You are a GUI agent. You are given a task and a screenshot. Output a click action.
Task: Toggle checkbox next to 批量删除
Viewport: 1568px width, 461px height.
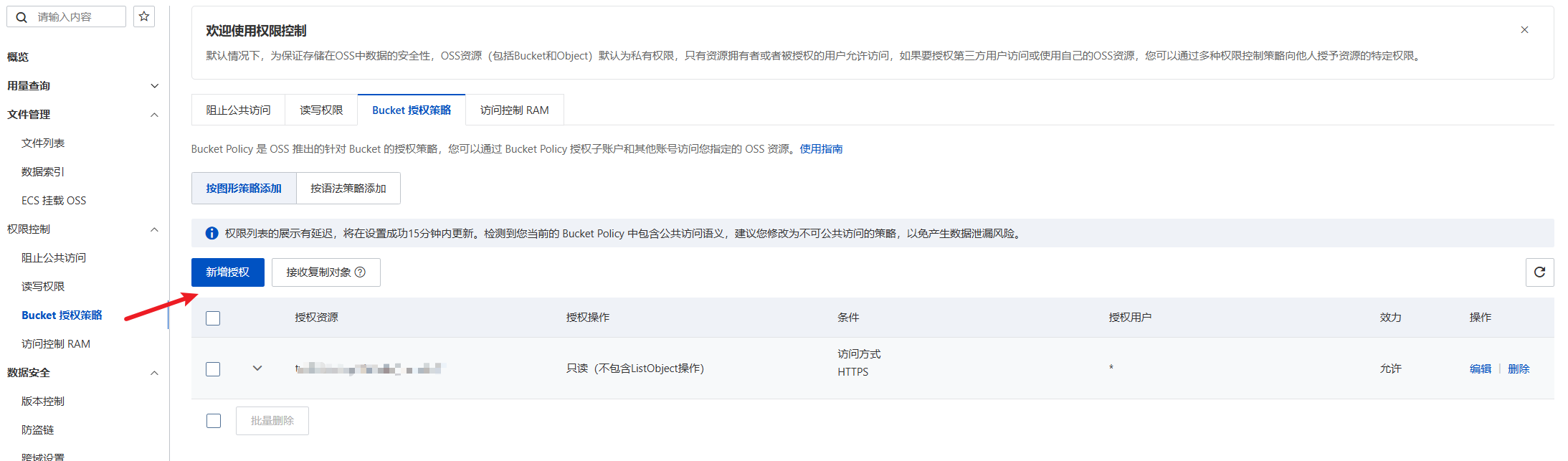pyautogui.click(x=214, y=421)
